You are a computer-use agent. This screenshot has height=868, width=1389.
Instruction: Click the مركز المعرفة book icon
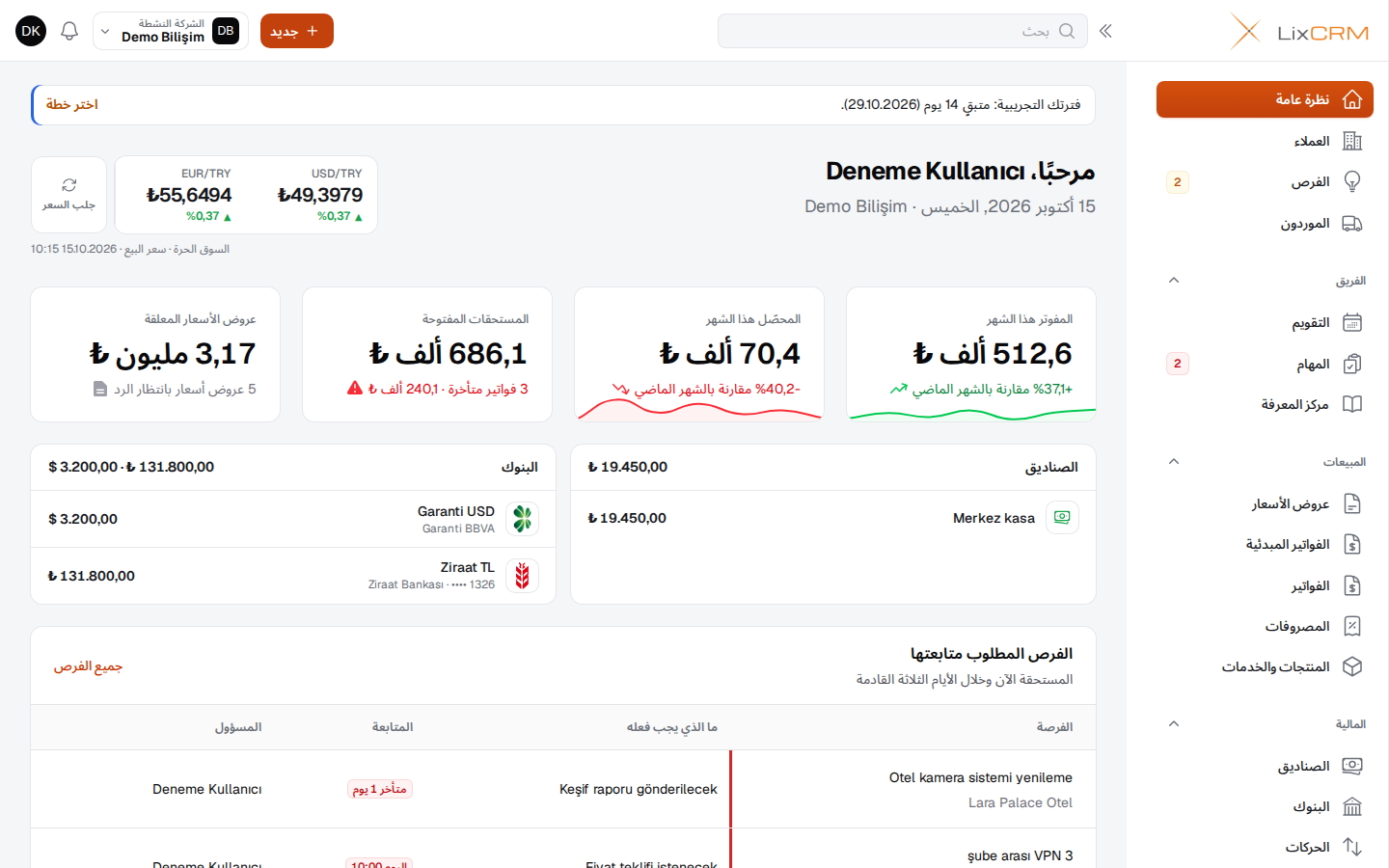tap(1352, 404)
